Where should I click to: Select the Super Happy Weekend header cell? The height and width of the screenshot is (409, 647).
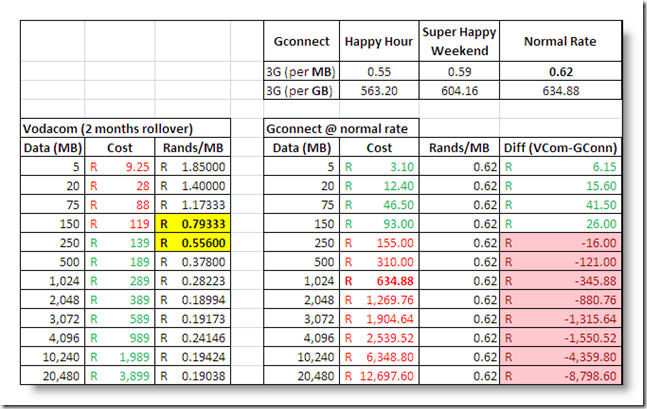[x=454, y=43]
